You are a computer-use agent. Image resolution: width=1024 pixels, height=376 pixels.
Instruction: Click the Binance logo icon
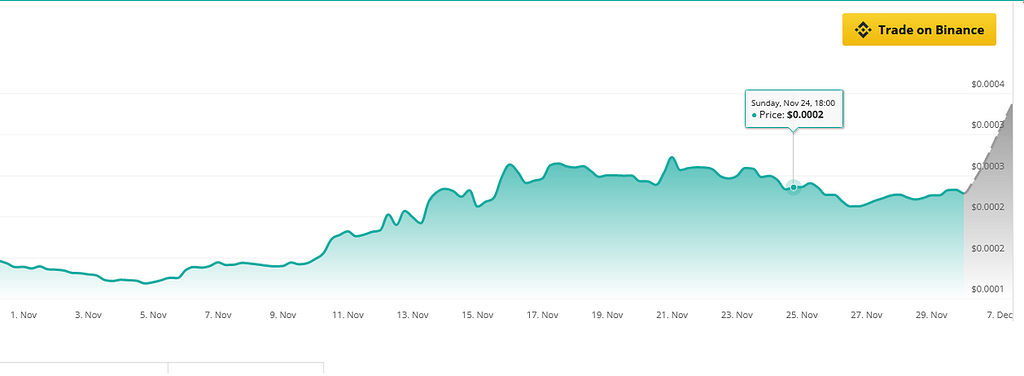863,29
